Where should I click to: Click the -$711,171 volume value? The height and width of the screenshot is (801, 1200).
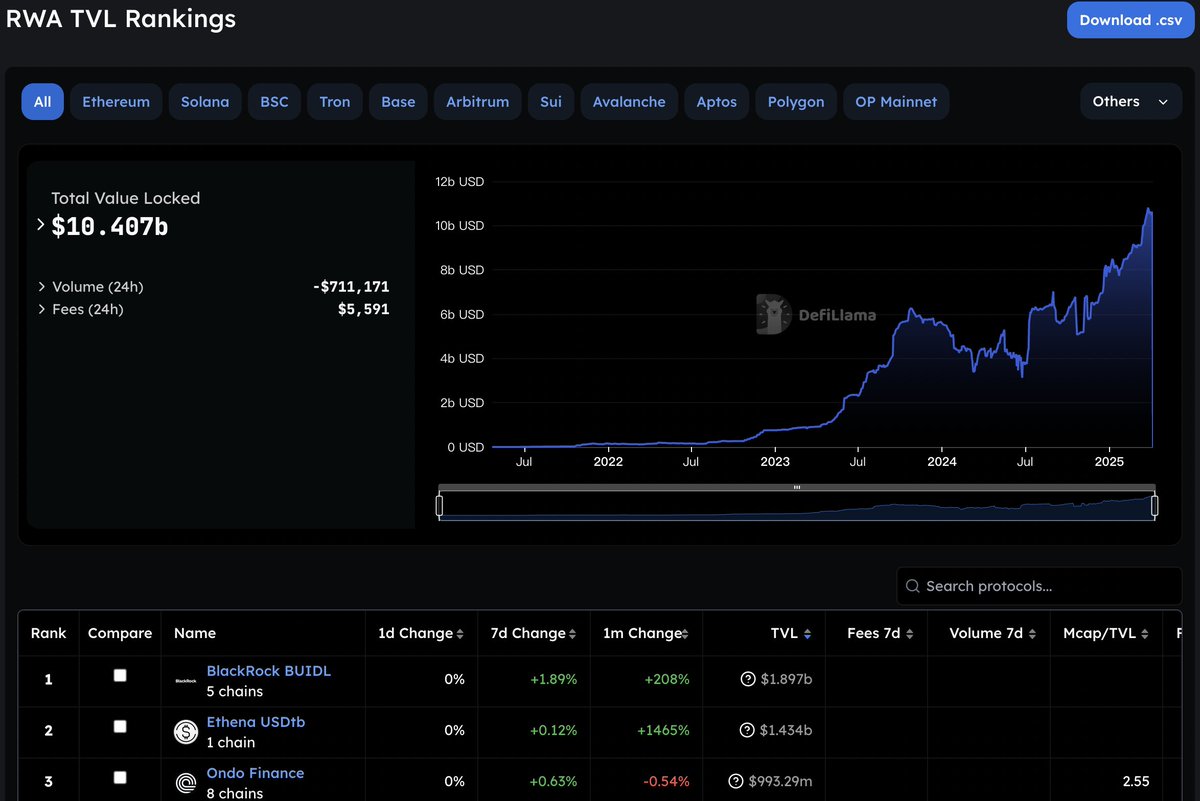(351, 287)
